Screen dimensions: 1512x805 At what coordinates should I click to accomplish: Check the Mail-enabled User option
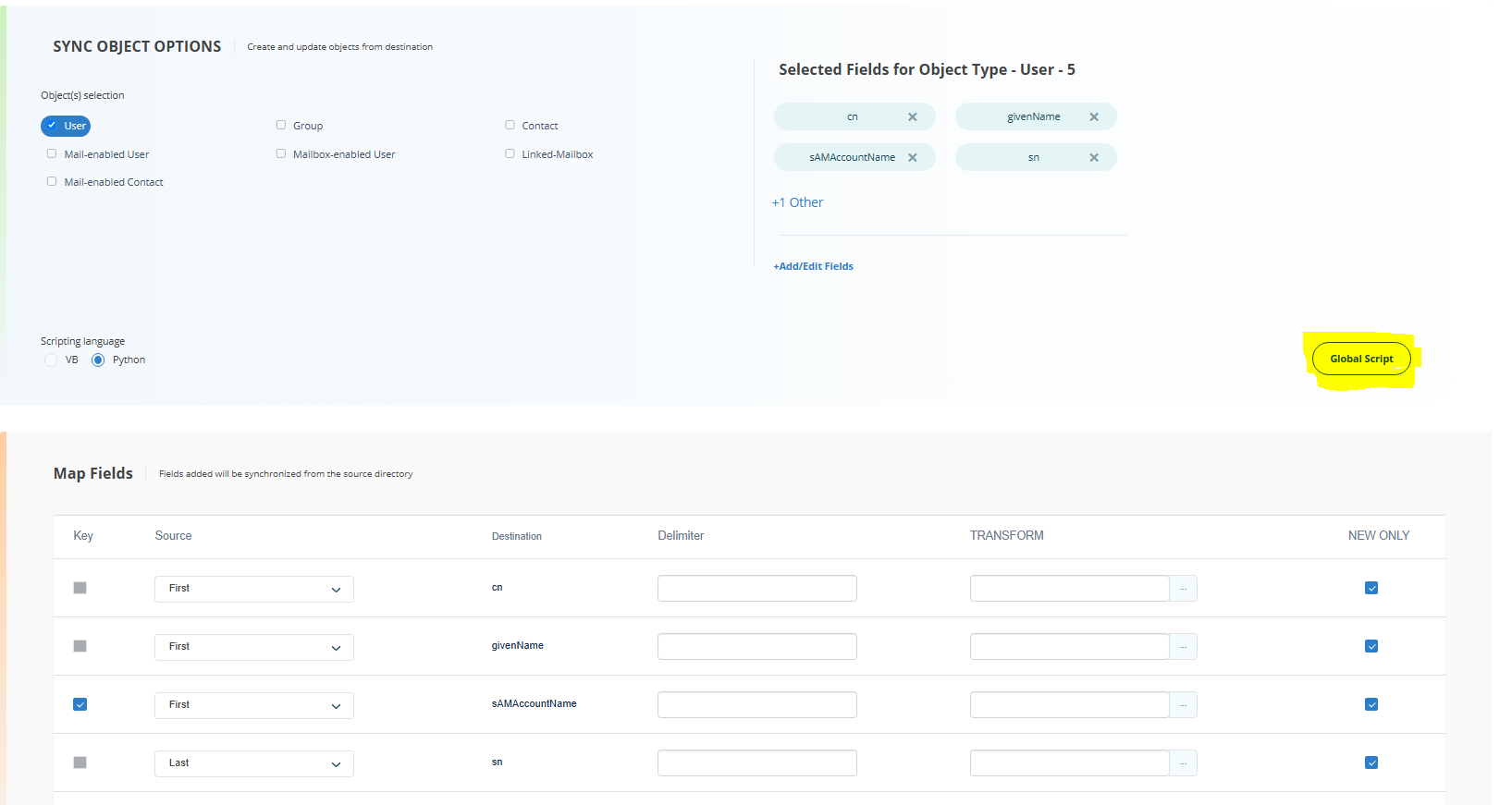click(52, 154)
